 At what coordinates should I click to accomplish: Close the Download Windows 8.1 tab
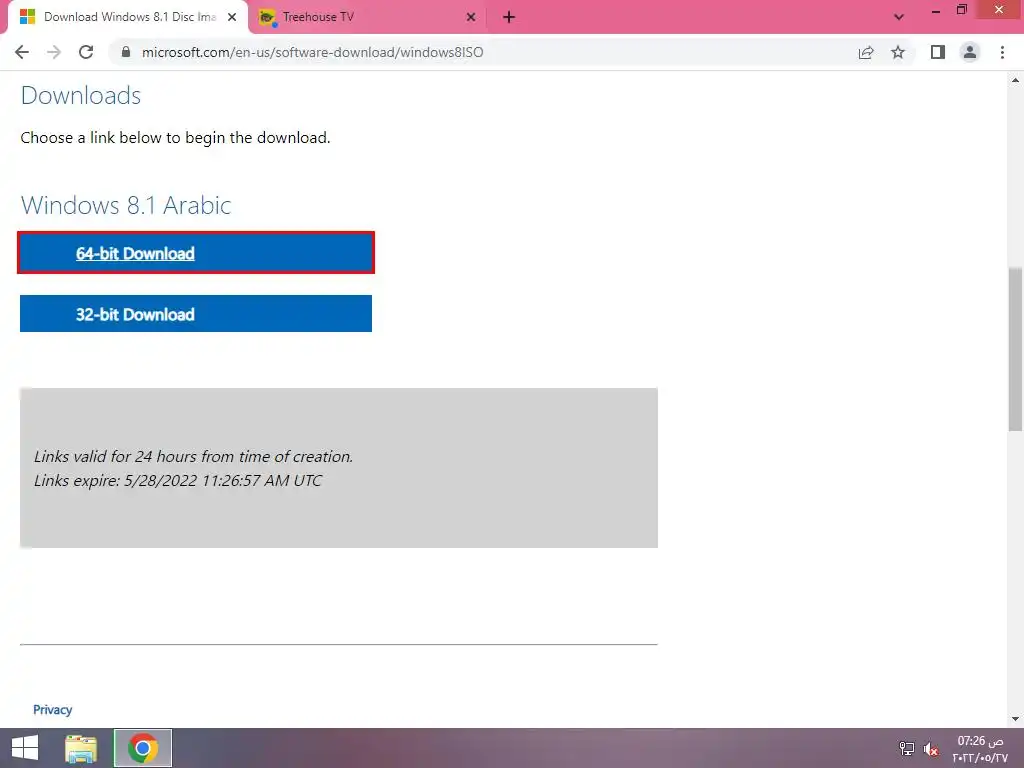click(x=232, y=17)
